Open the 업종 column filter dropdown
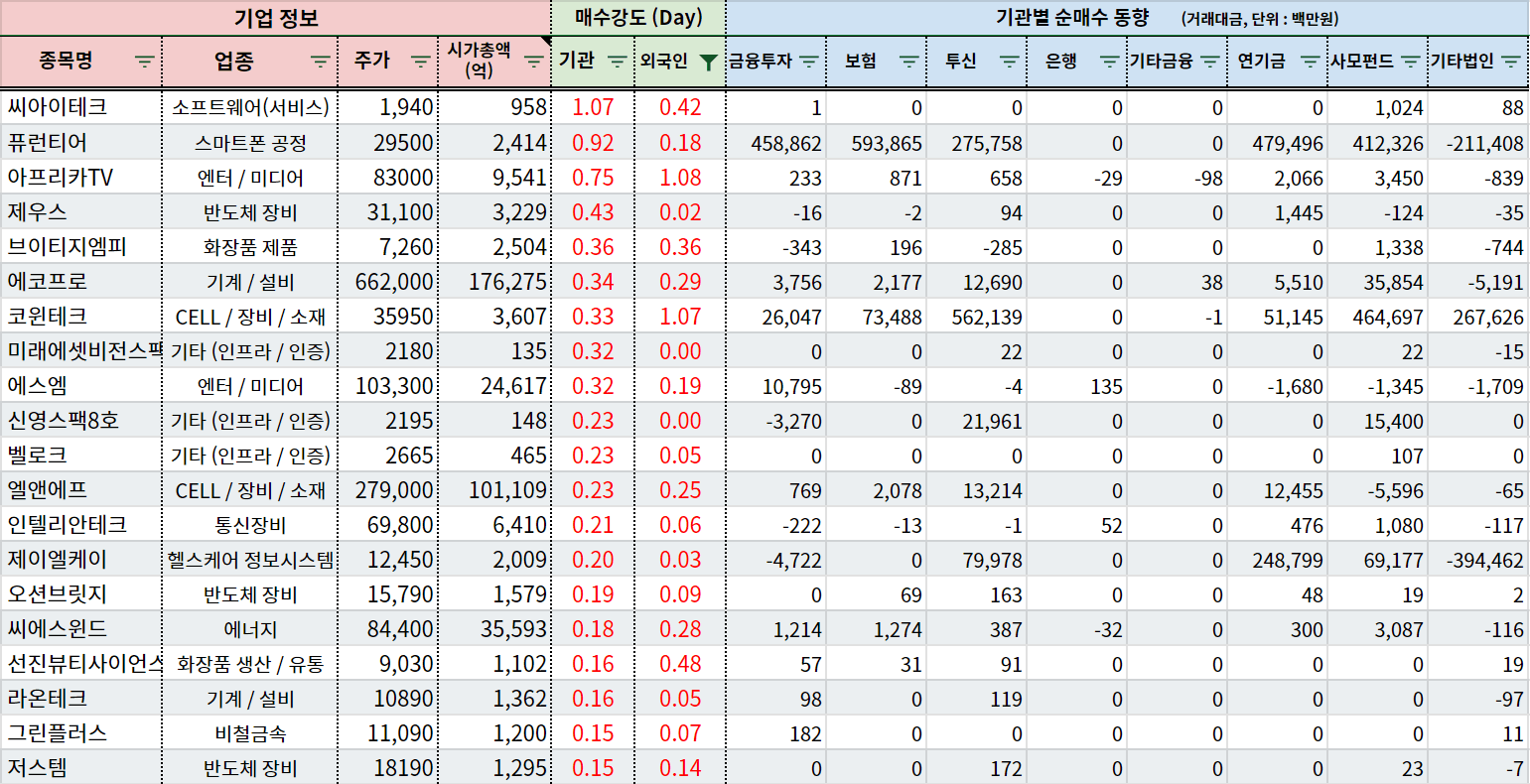Viewport: 1530px width, 784px height. (x=320, y=62)
